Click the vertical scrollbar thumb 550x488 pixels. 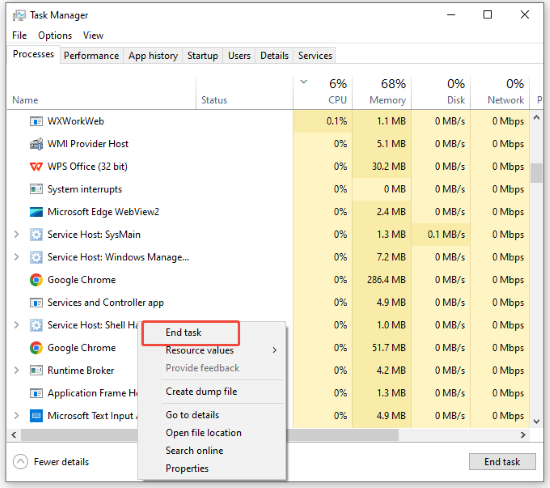(x=536, y=173)
